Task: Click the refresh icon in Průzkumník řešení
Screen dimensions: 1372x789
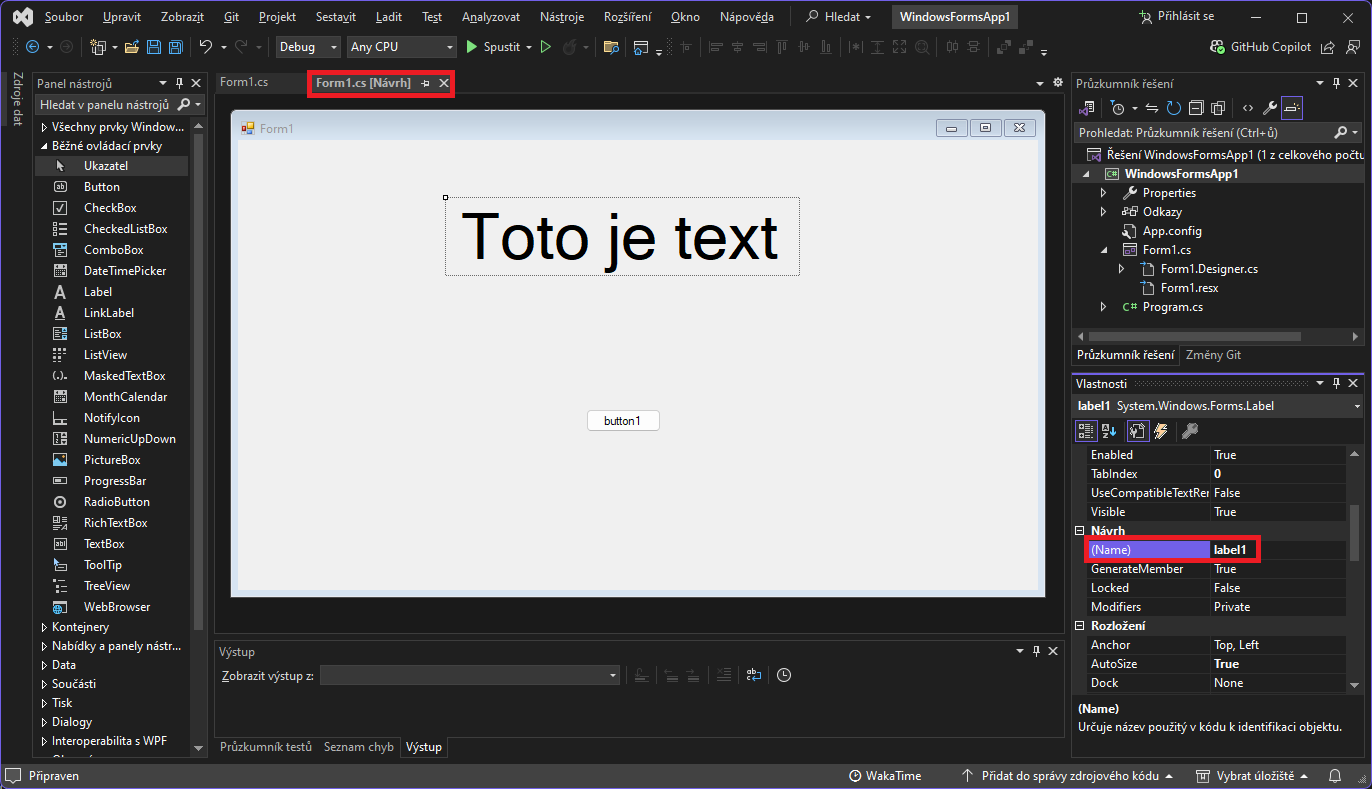Action: 1174,108
